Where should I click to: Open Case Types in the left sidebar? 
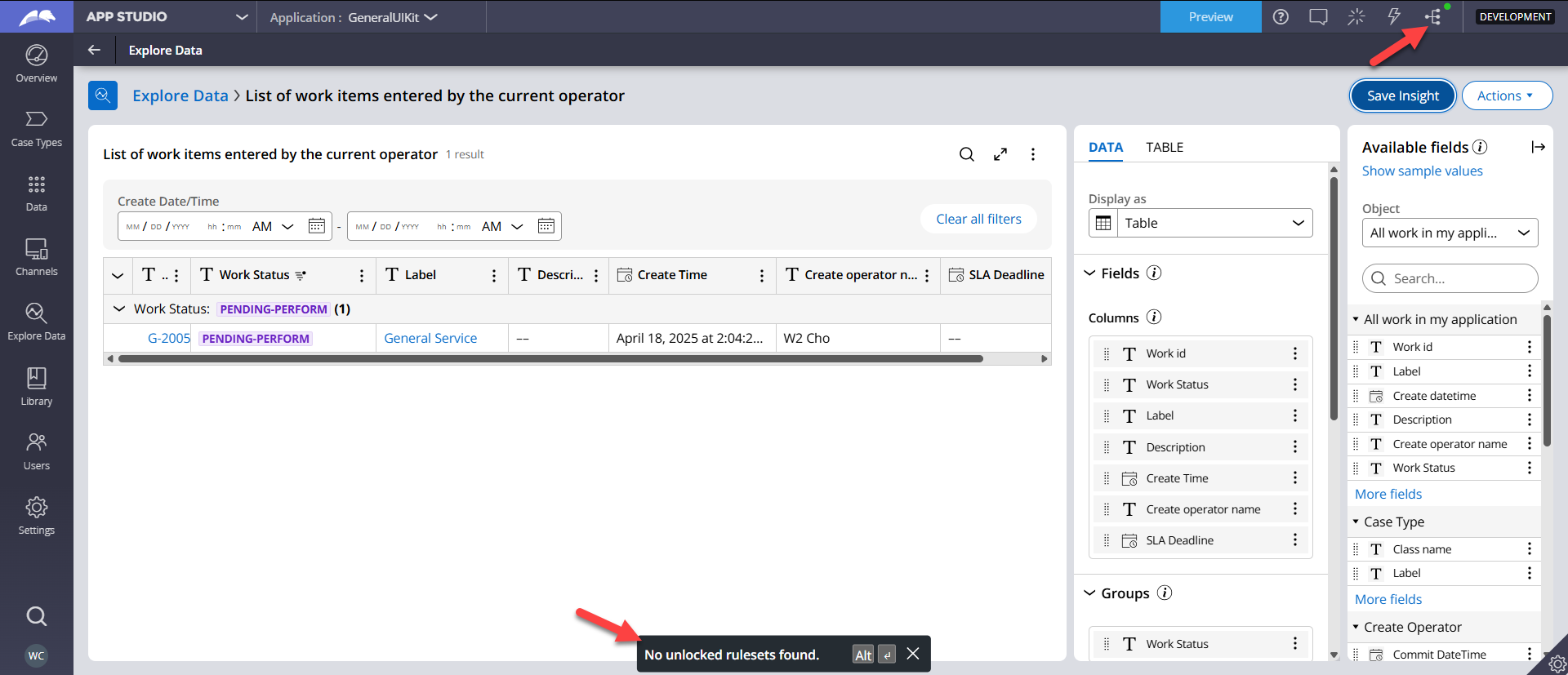(x=37, y=129)
